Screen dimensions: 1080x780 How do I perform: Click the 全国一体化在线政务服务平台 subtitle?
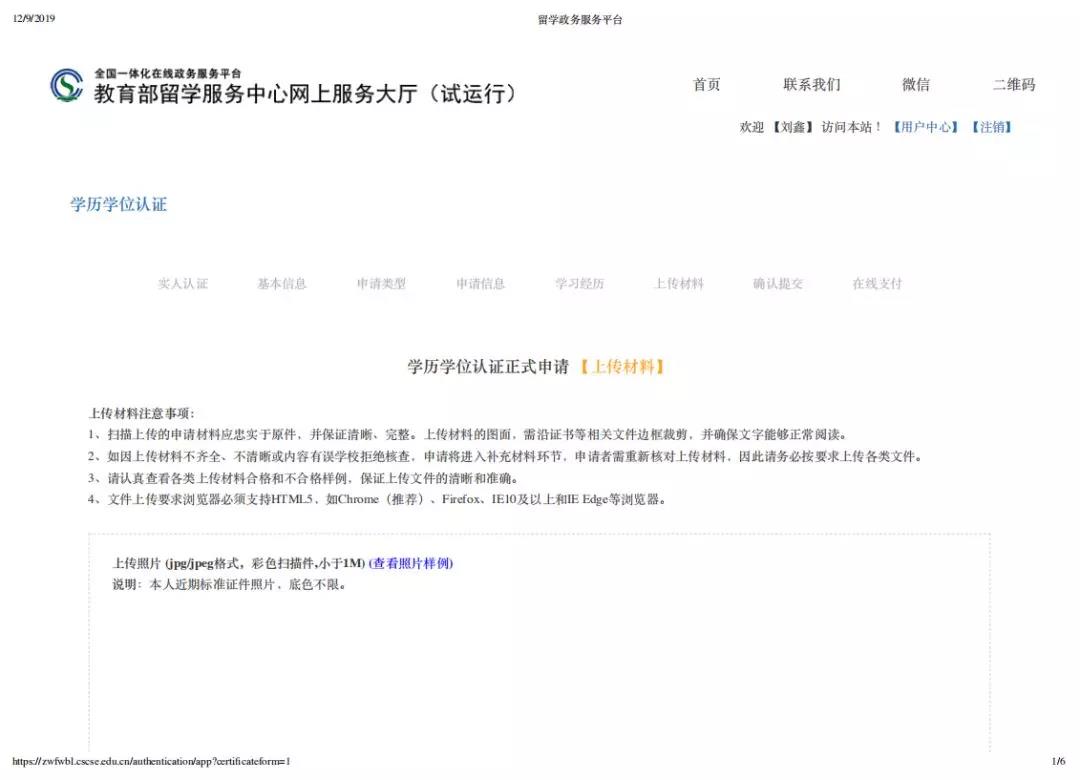[x=168, y=73]
